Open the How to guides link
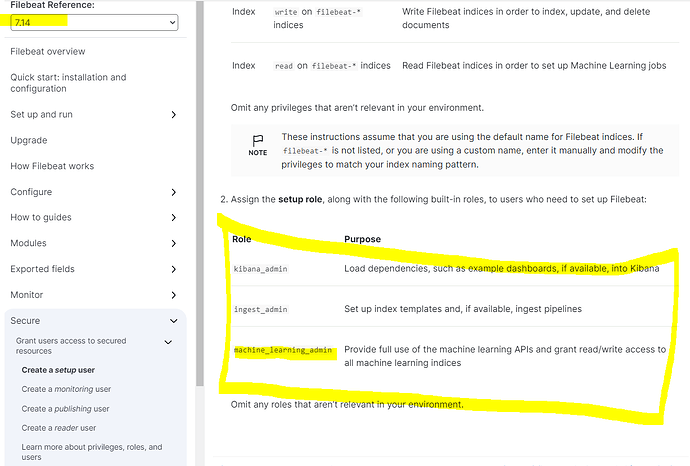The width and height of the screenshot is (690, 466). pos(41,217)
